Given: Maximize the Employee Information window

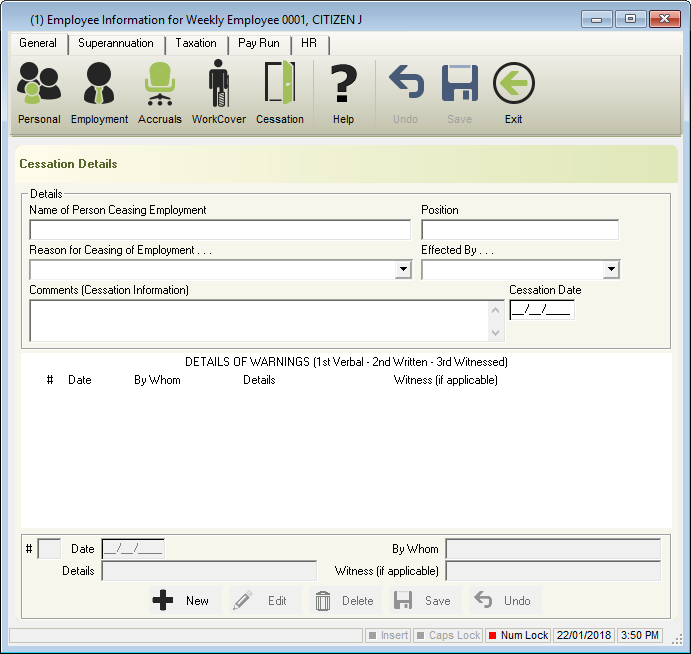Looking at the screenshot, I should (x=630, y=19).
